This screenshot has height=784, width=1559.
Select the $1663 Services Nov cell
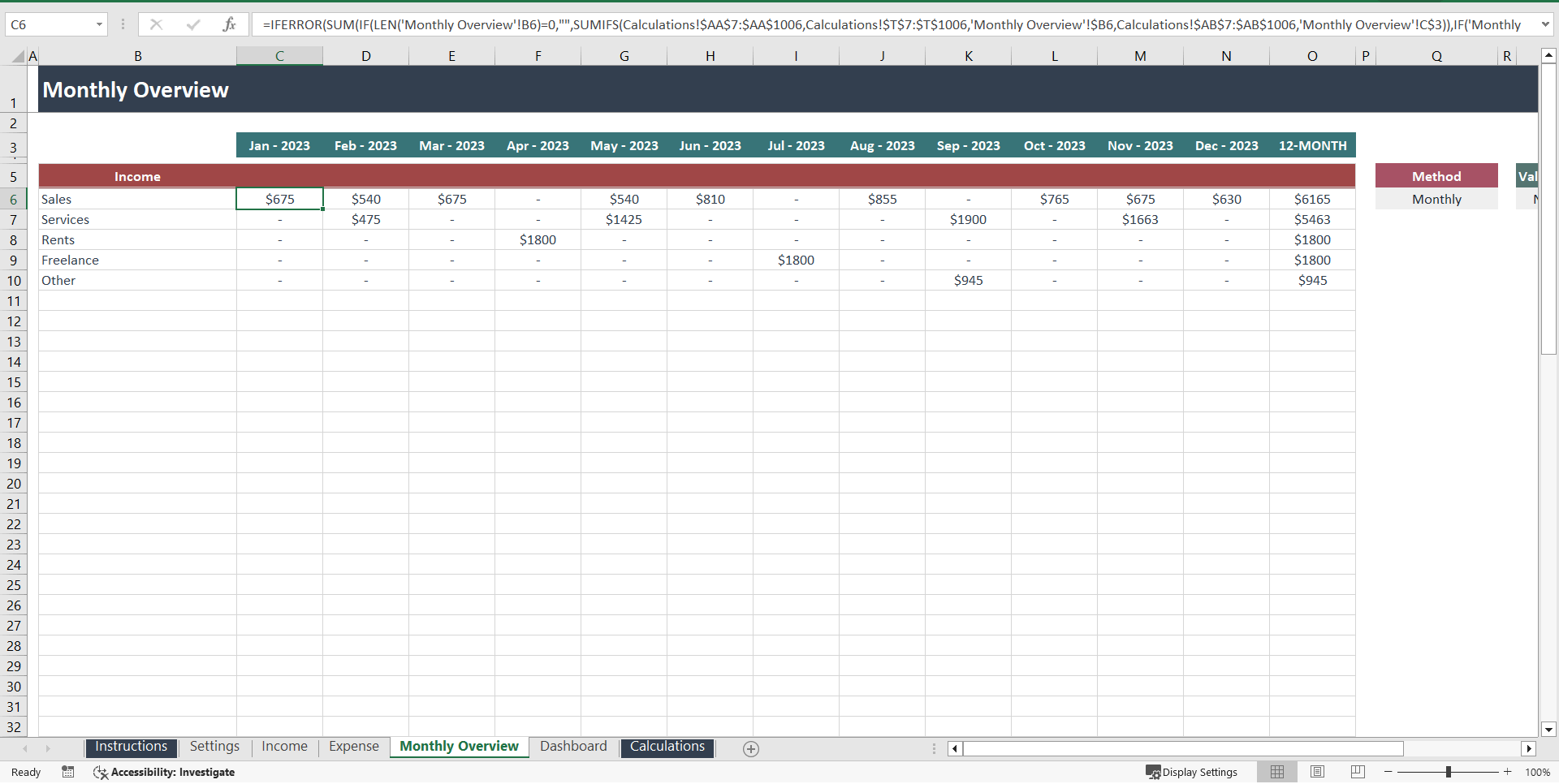1140,219
